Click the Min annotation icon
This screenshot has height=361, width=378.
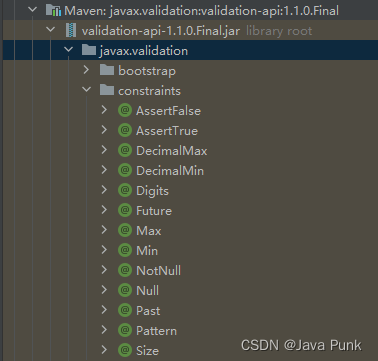pos(125,250)
